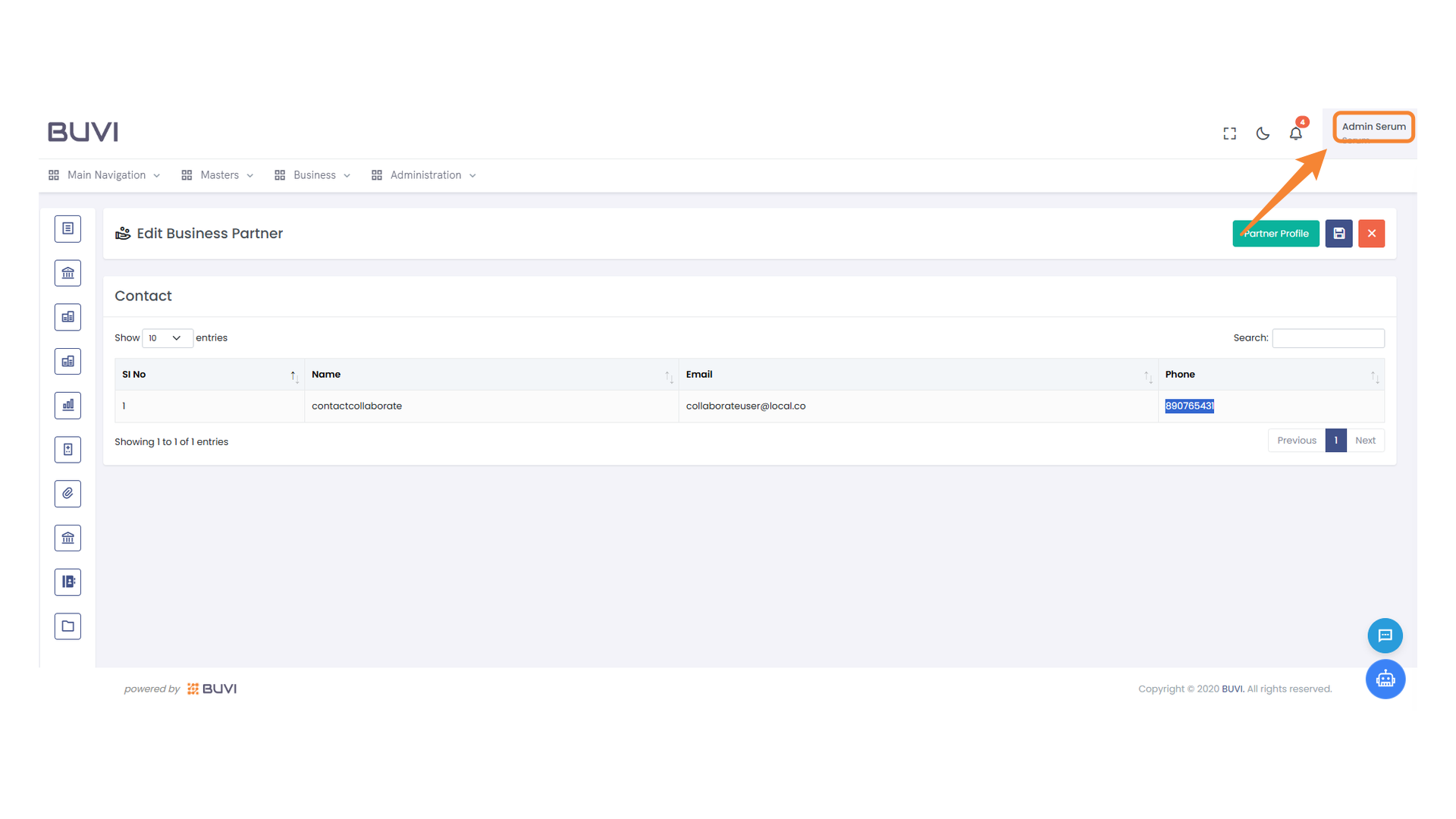
Task: Click the Partner Profile button
Action: click(x=1276, y=234)
